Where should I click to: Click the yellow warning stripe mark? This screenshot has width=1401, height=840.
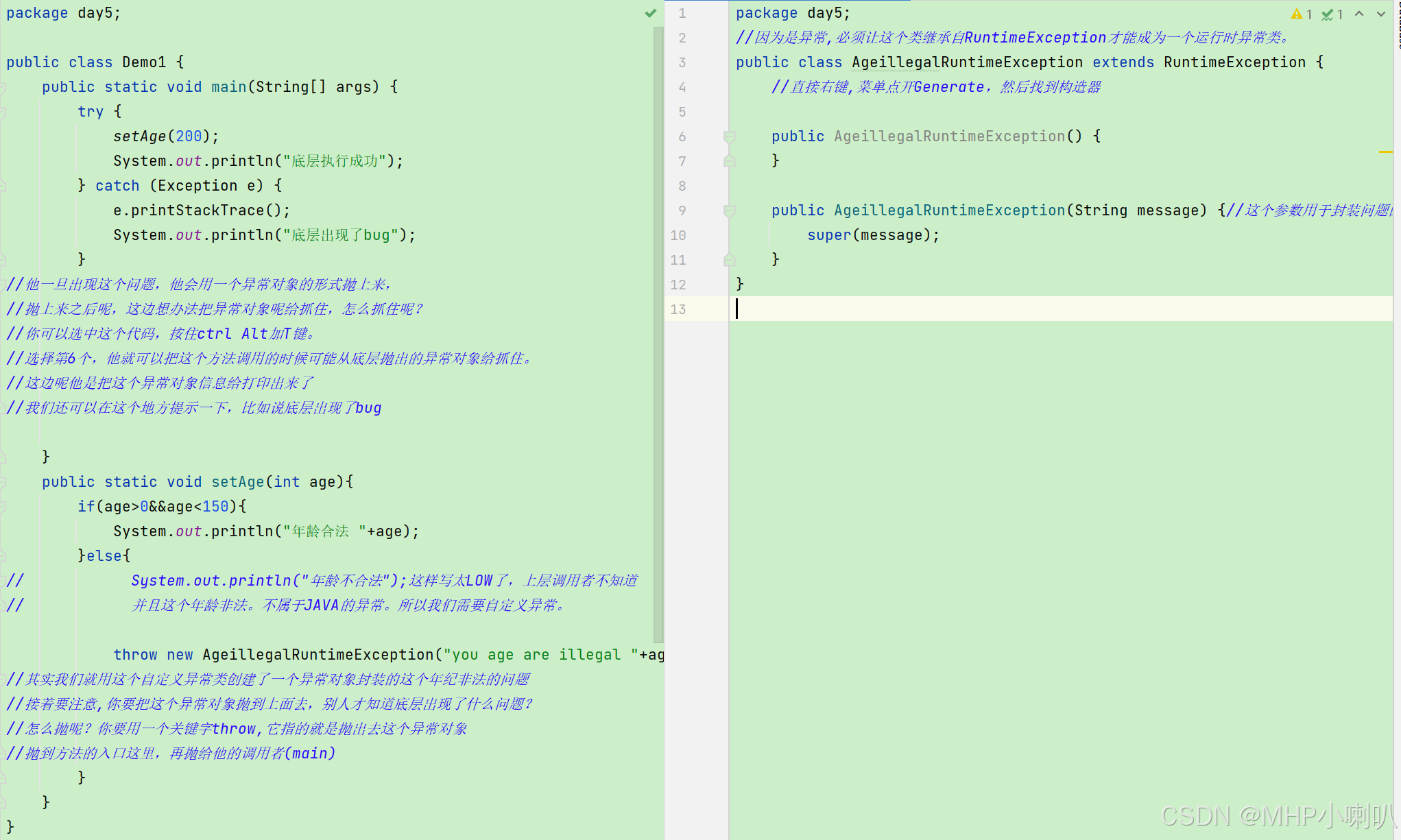1385,152
